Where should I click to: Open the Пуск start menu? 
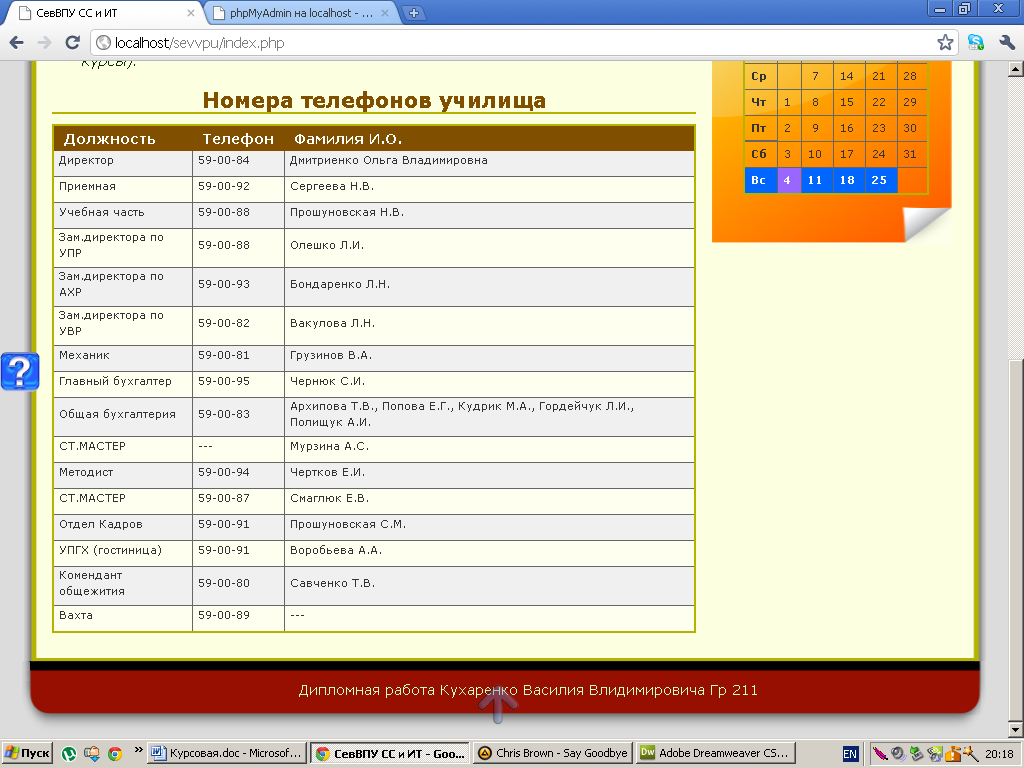point(27,753)
